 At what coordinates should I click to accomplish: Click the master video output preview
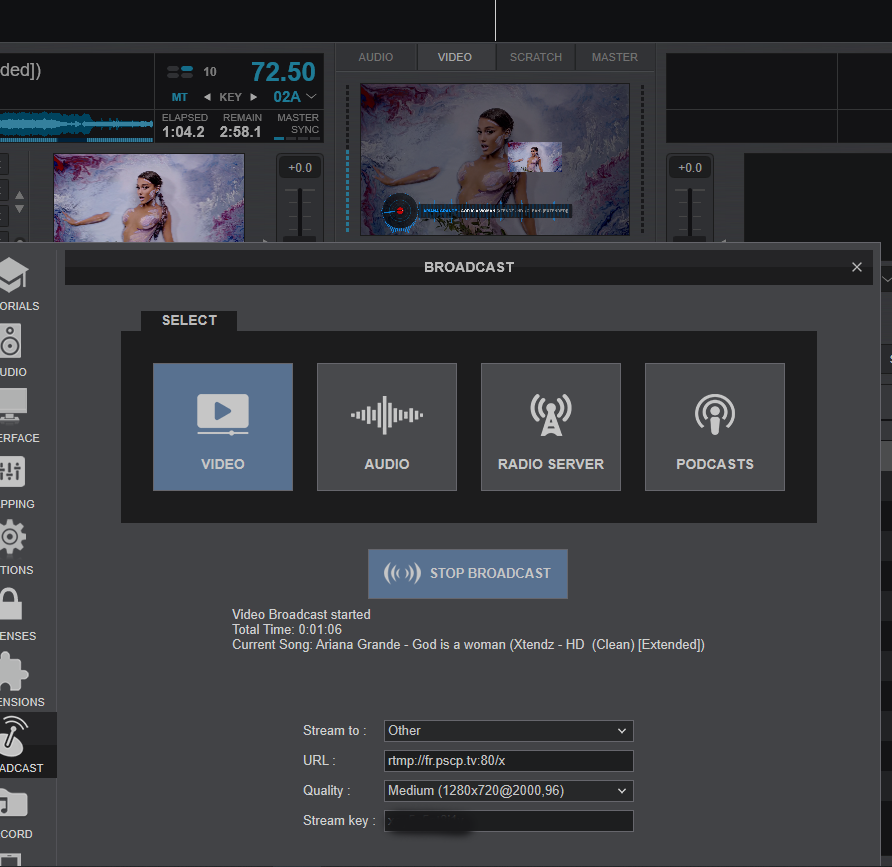pyautogui.click(x=495, y=159)
